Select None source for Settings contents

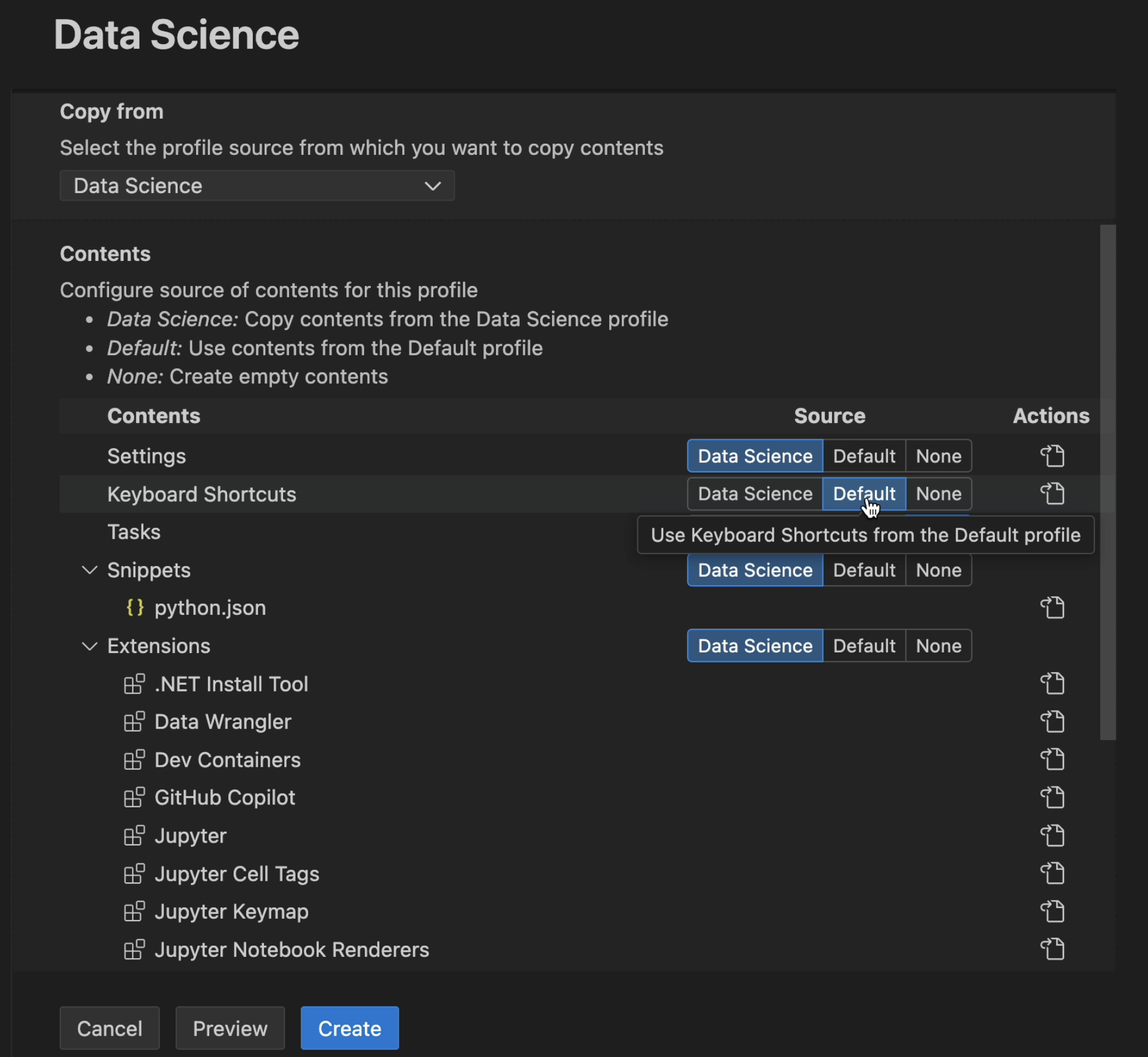click(x=939, y=455)
